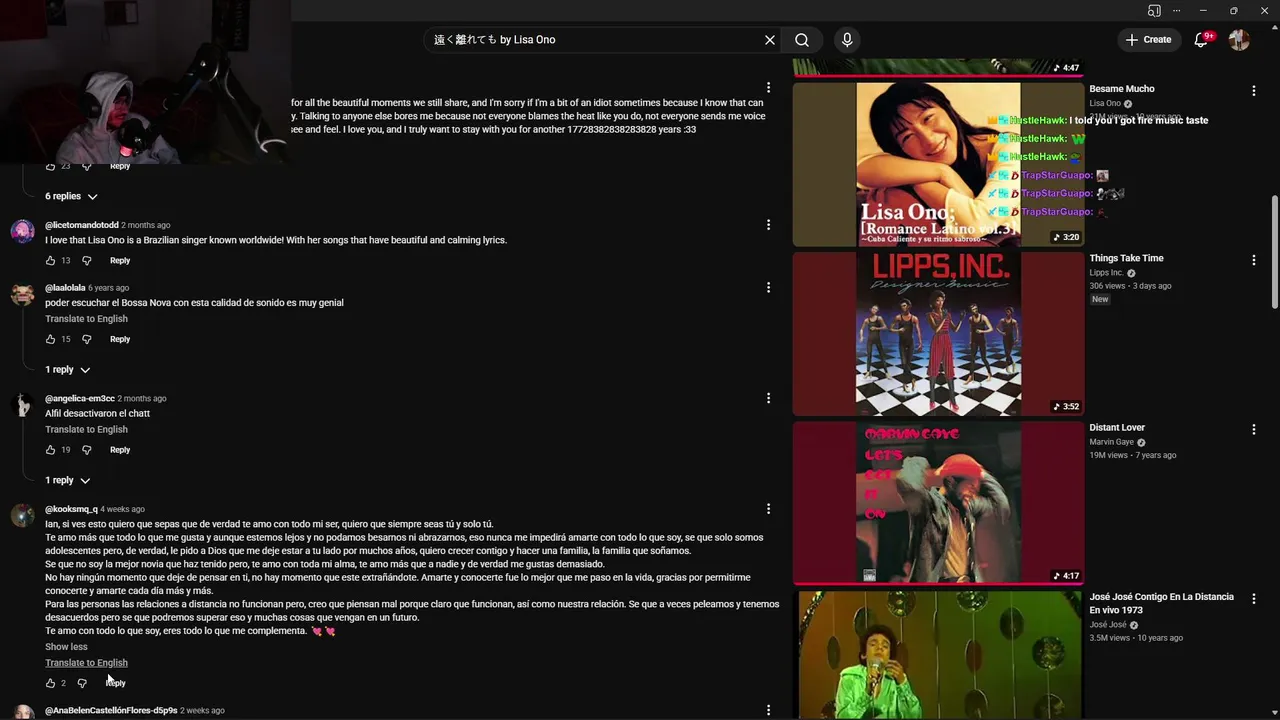Open options menu for @laalolala comment
The width and height of the screenshot is (1280, 720).
point(768,288)
